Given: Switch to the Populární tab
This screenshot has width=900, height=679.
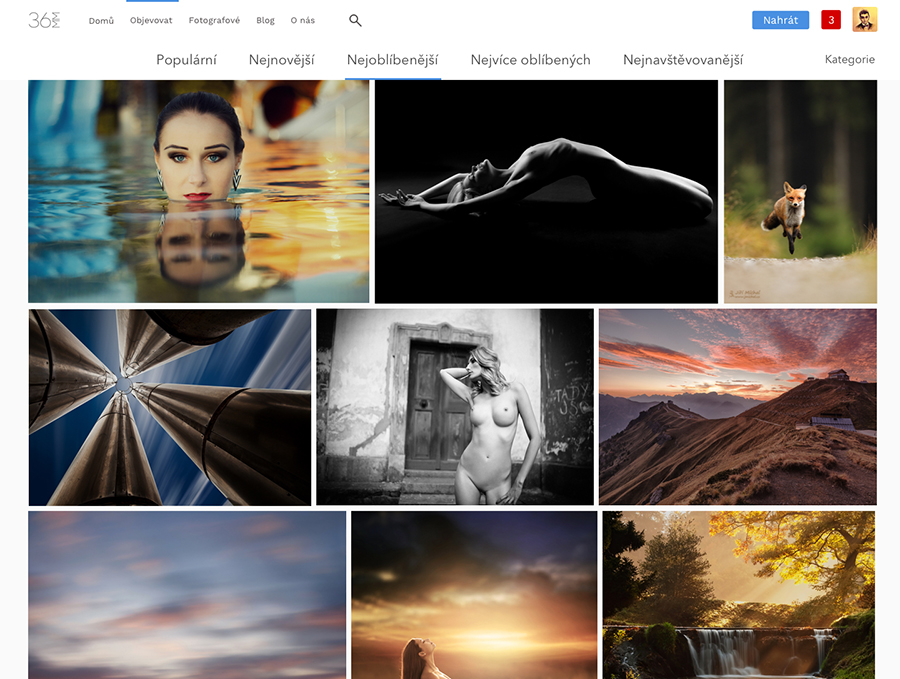Looking at the screenshot, I should tap(186, 60).
